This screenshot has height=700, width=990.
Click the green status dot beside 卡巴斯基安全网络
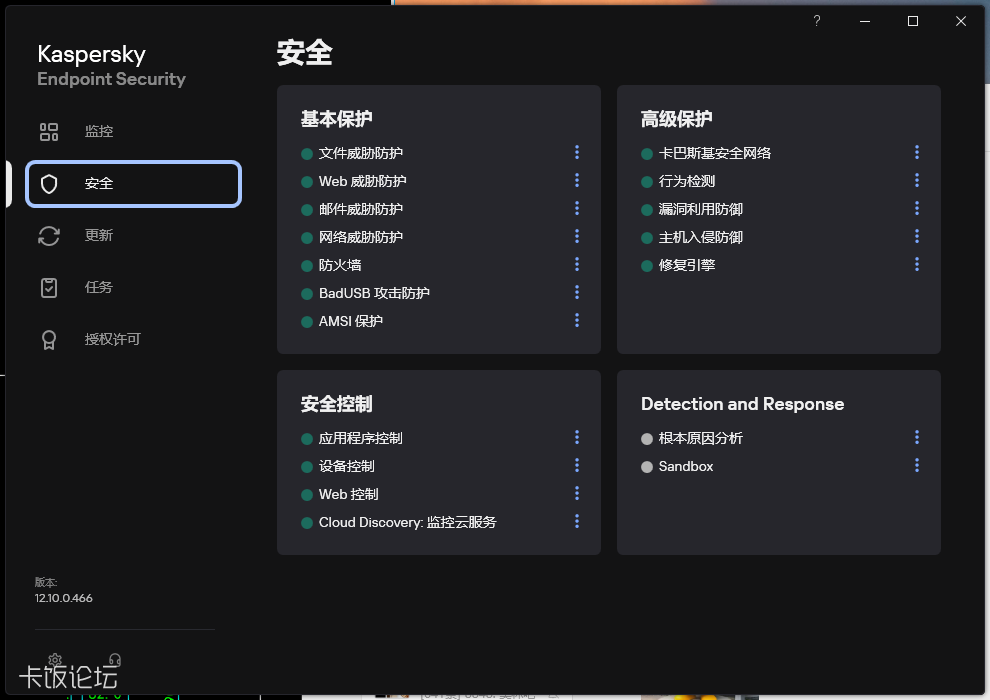pyautogui.click(x=647, y=153)
